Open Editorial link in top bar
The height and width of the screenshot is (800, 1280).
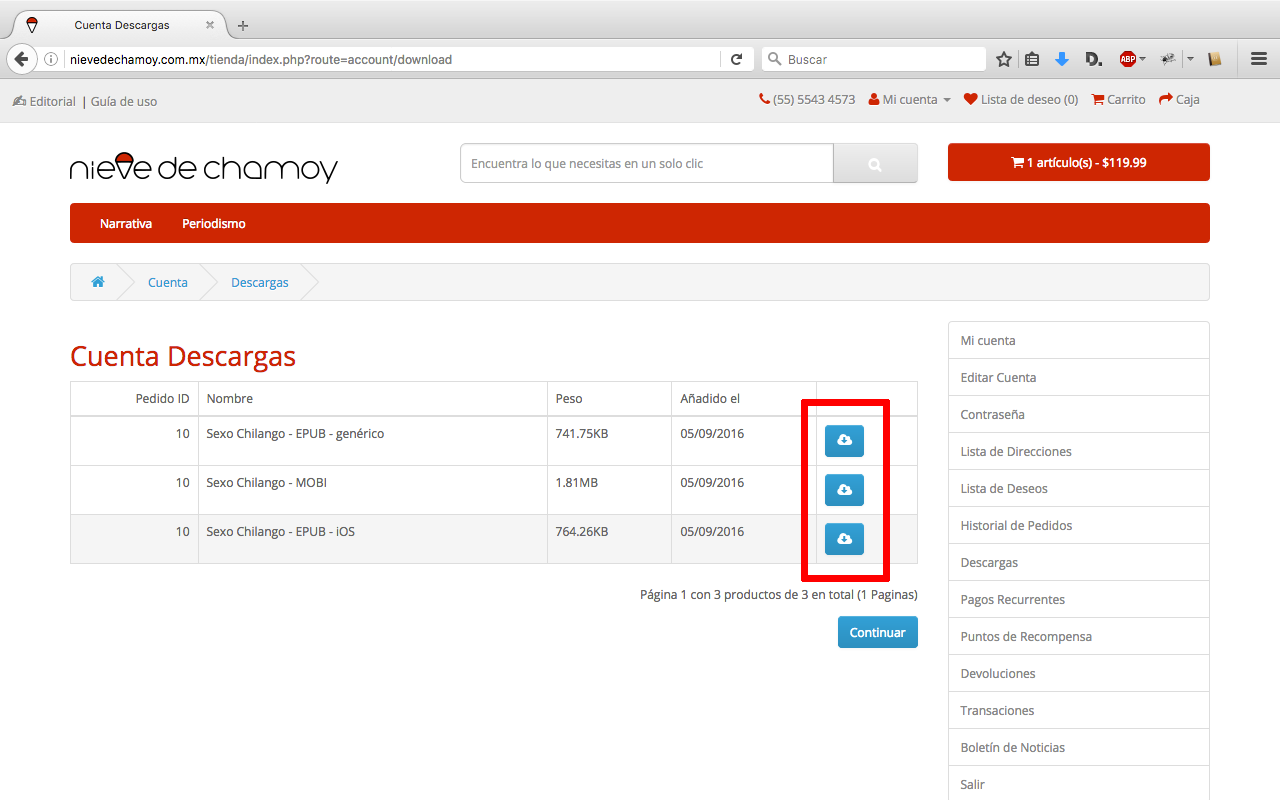44,101
